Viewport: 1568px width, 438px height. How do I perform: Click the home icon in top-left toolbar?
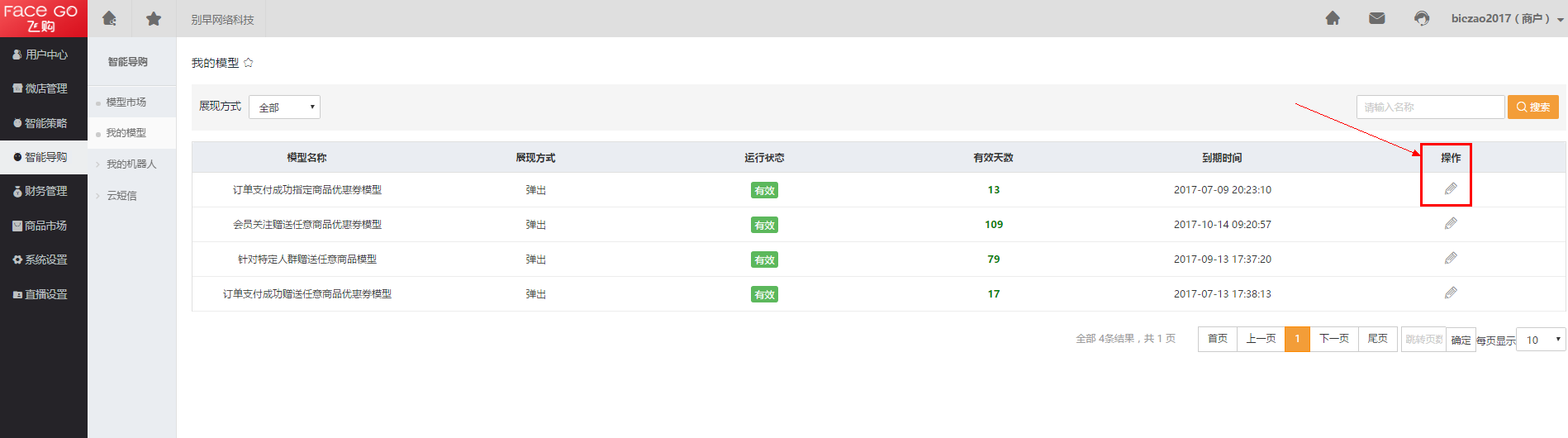pos(109,18)
